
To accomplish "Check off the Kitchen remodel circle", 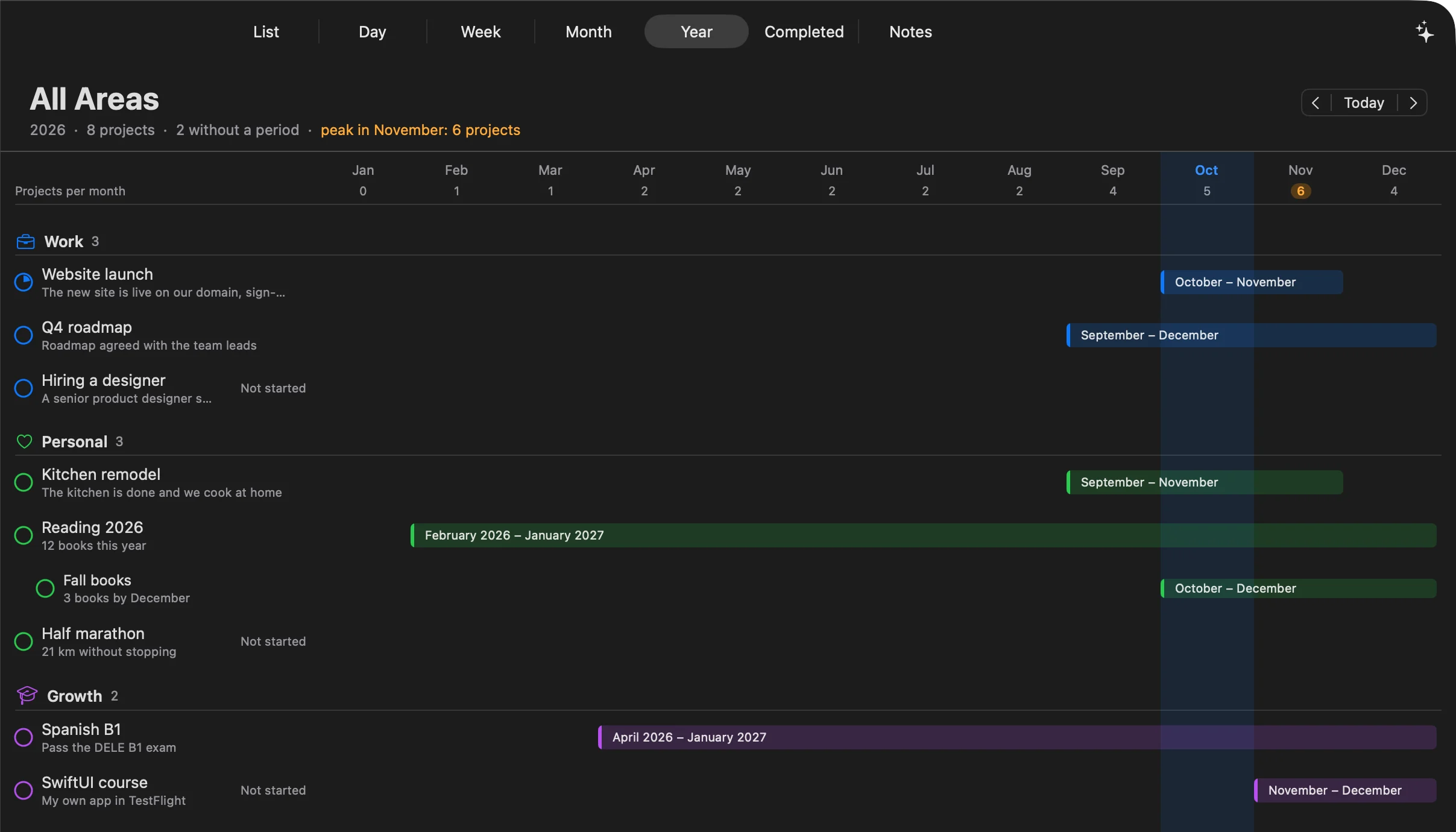I will tap(24, 482).
